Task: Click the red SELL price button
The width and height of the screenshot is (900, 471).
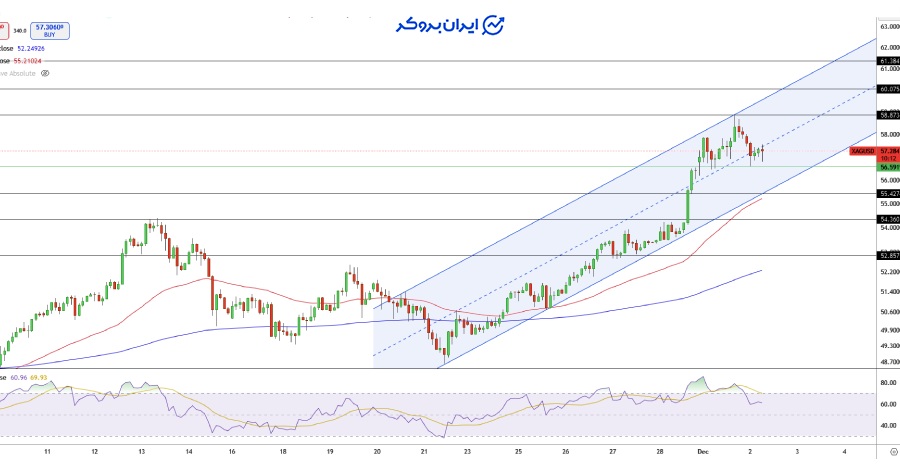Action: pos(3,32)
